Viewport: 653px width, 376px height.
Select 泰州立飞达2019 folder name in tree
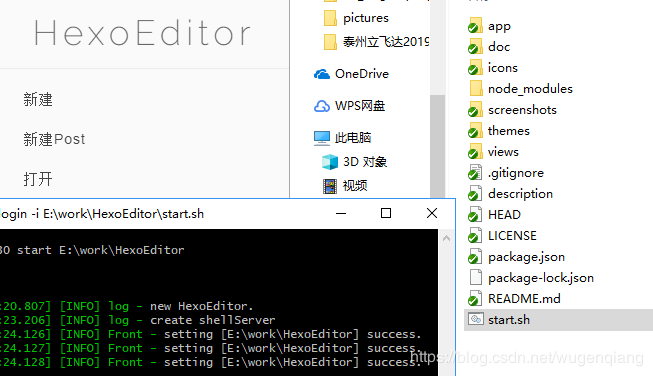[386, 42]
